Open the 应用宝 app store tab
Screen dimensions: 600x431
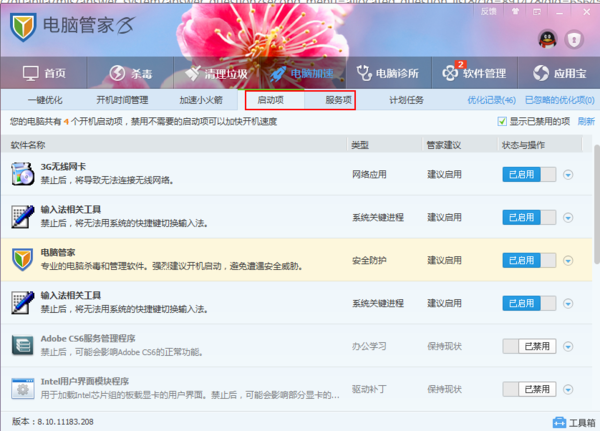[559, 73]
